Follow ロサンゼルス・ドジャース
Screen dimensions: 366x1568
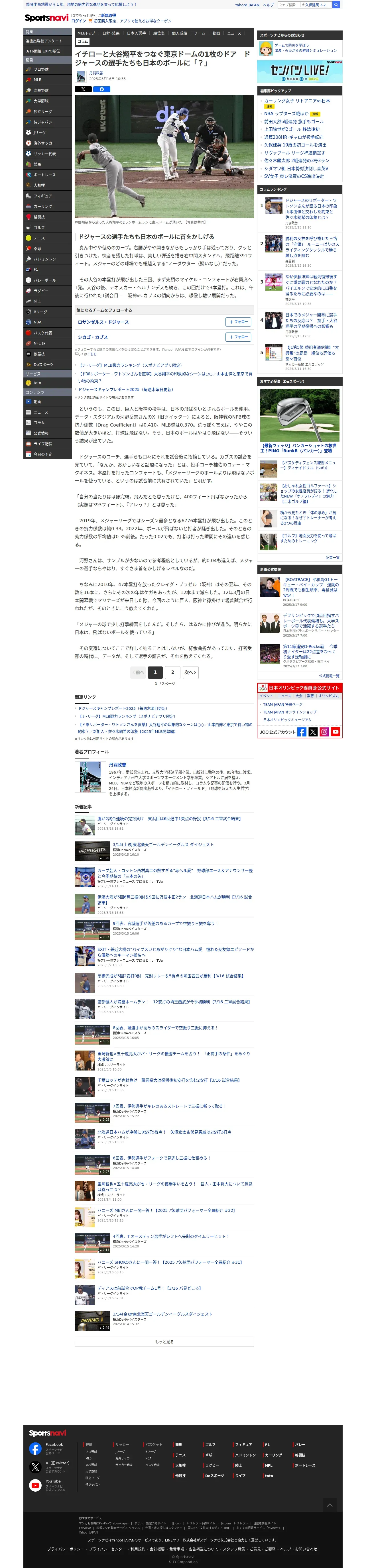pos(238,322)
